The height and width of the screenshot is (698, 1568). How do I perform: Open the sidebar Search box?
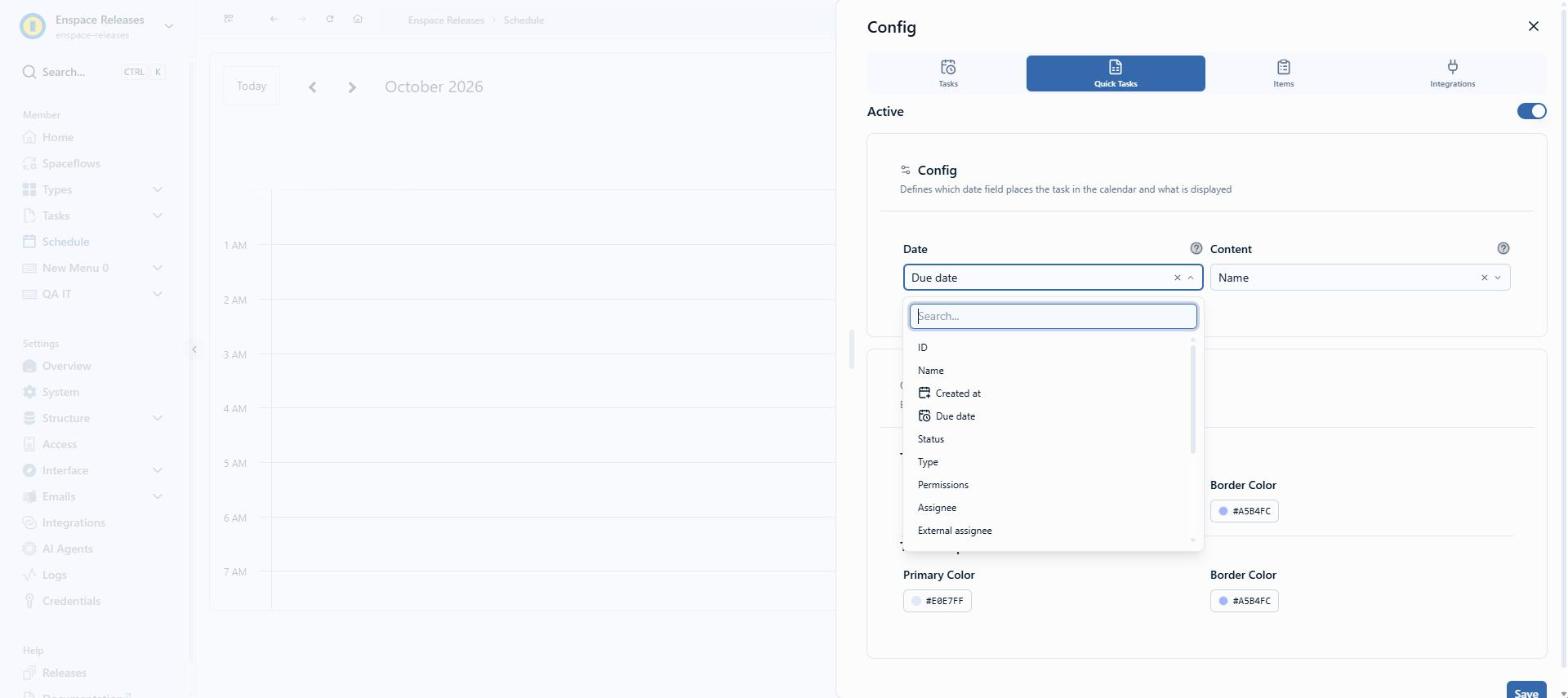94,72
